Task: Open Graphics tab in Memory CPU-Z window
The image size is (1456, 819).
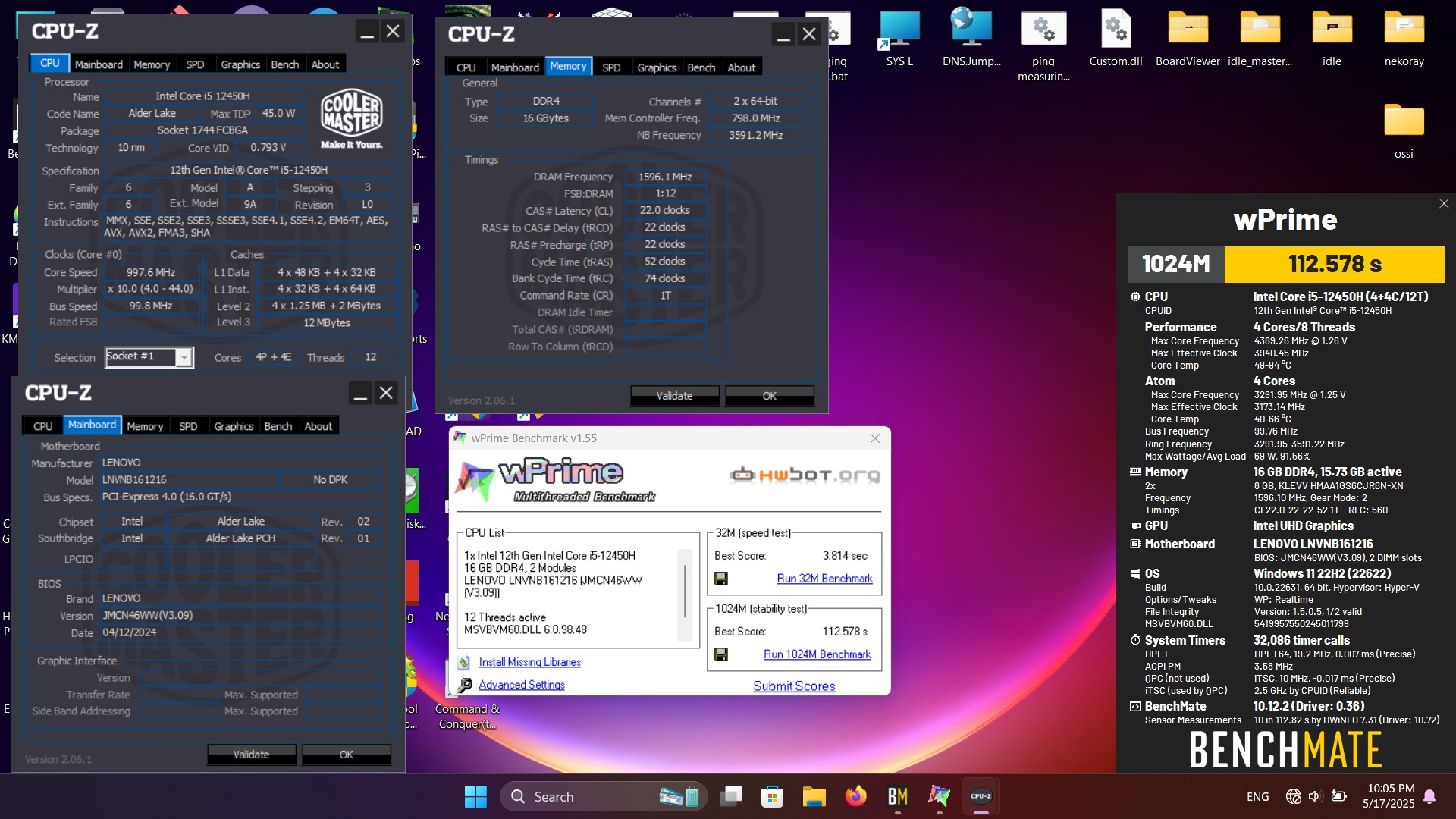Action: pyautogui.click(x=657, y=67)
